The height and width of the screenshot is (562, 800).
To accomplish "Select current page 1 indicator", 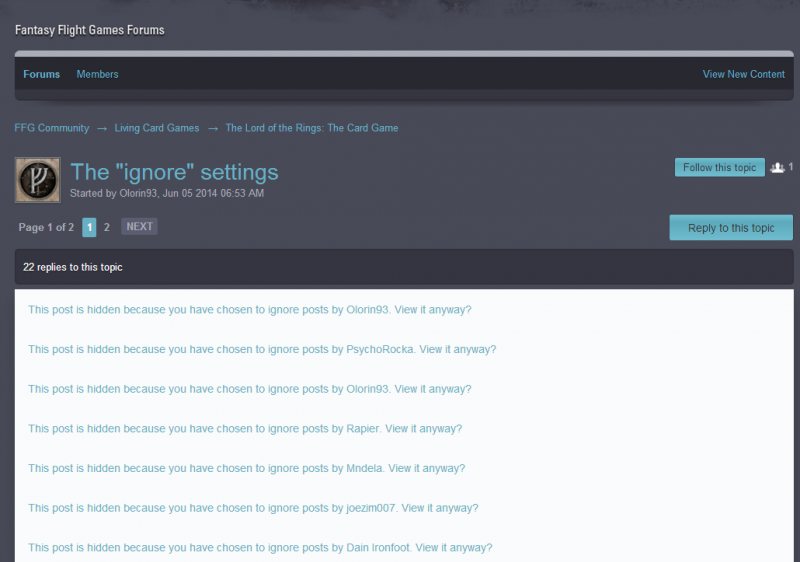I will (89, 227).
